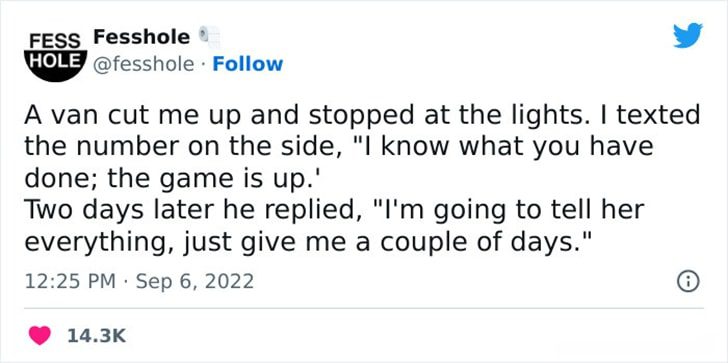Click the last line about "a couple of days"
728x363 pixels.
tap(308, 242)
